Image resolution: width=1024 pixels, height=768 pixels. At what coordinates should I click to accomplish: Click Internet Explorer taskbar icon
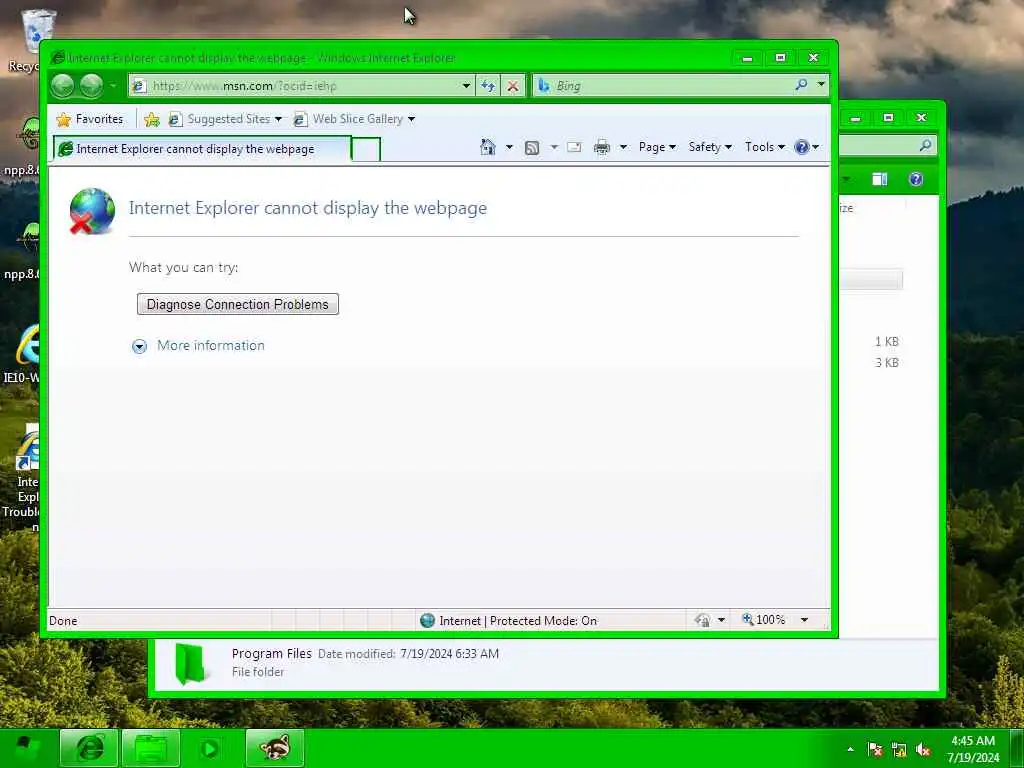(89, 748)
